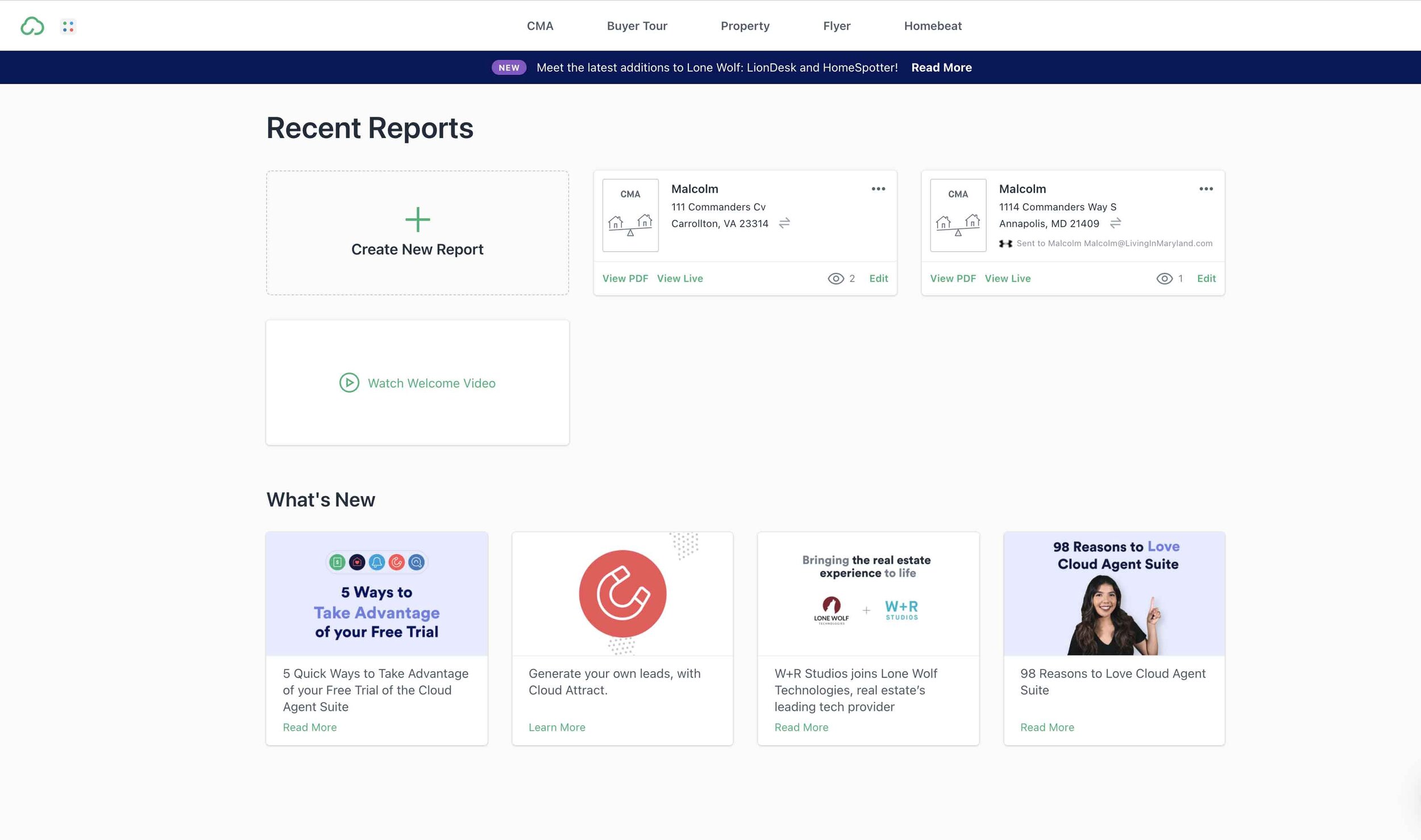The height and width of the screenshot is (840, 1421).
Task: Click the red Cloud Attract magnet image
Action: 622,594
